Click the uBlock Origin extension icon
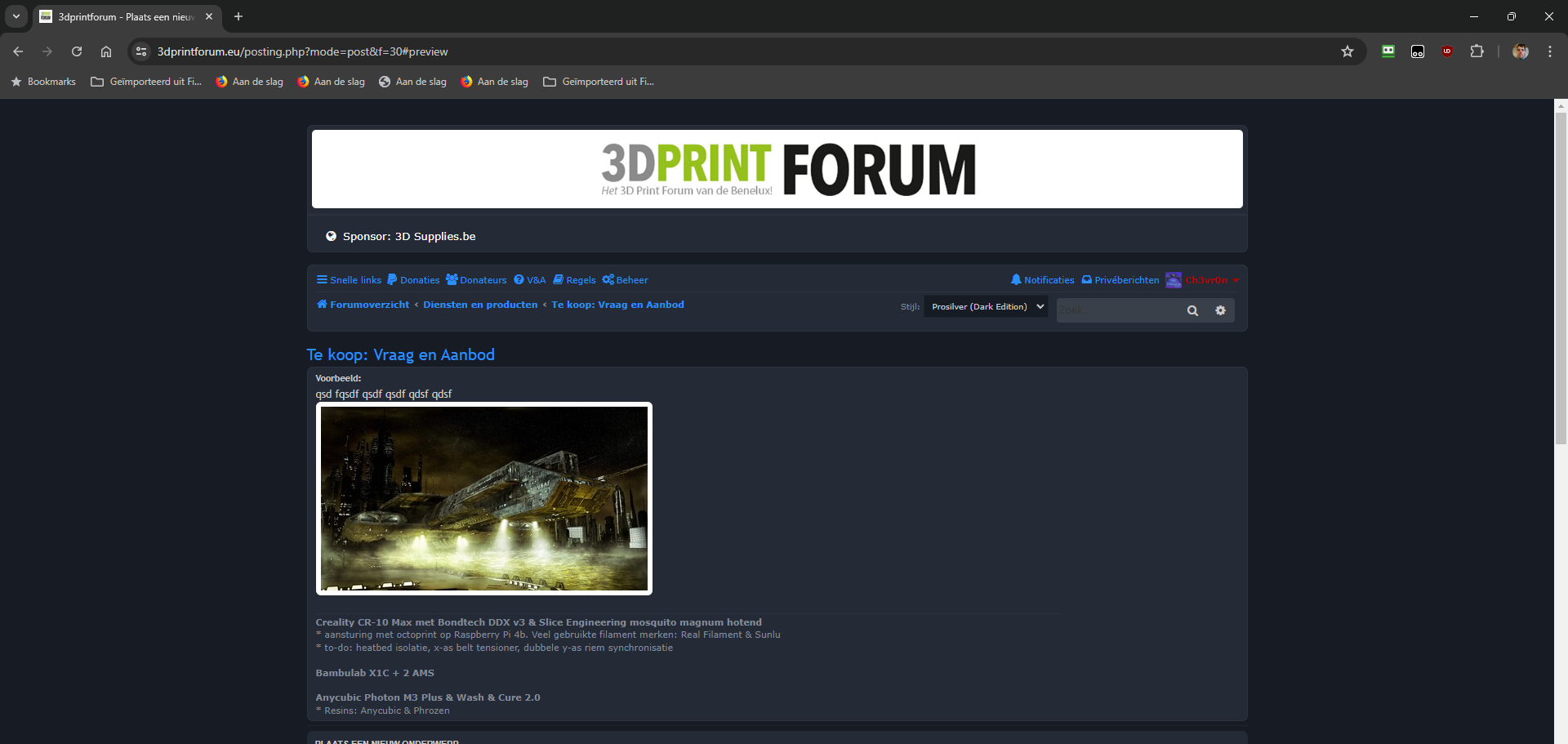Viewport: 1568px width, 744px height. 1447,51
